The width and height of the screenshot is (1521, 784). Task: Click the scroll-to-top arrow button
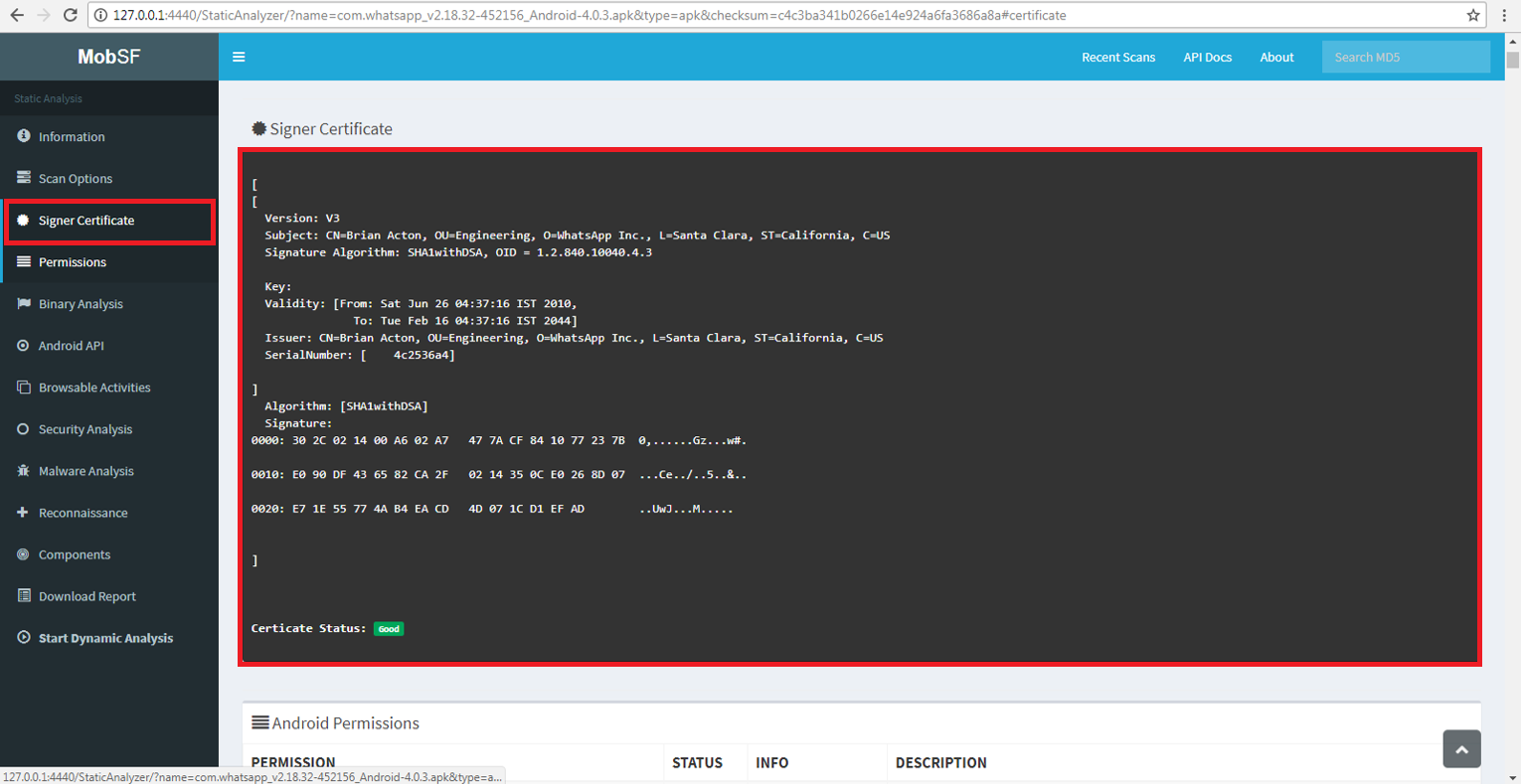1461,749
